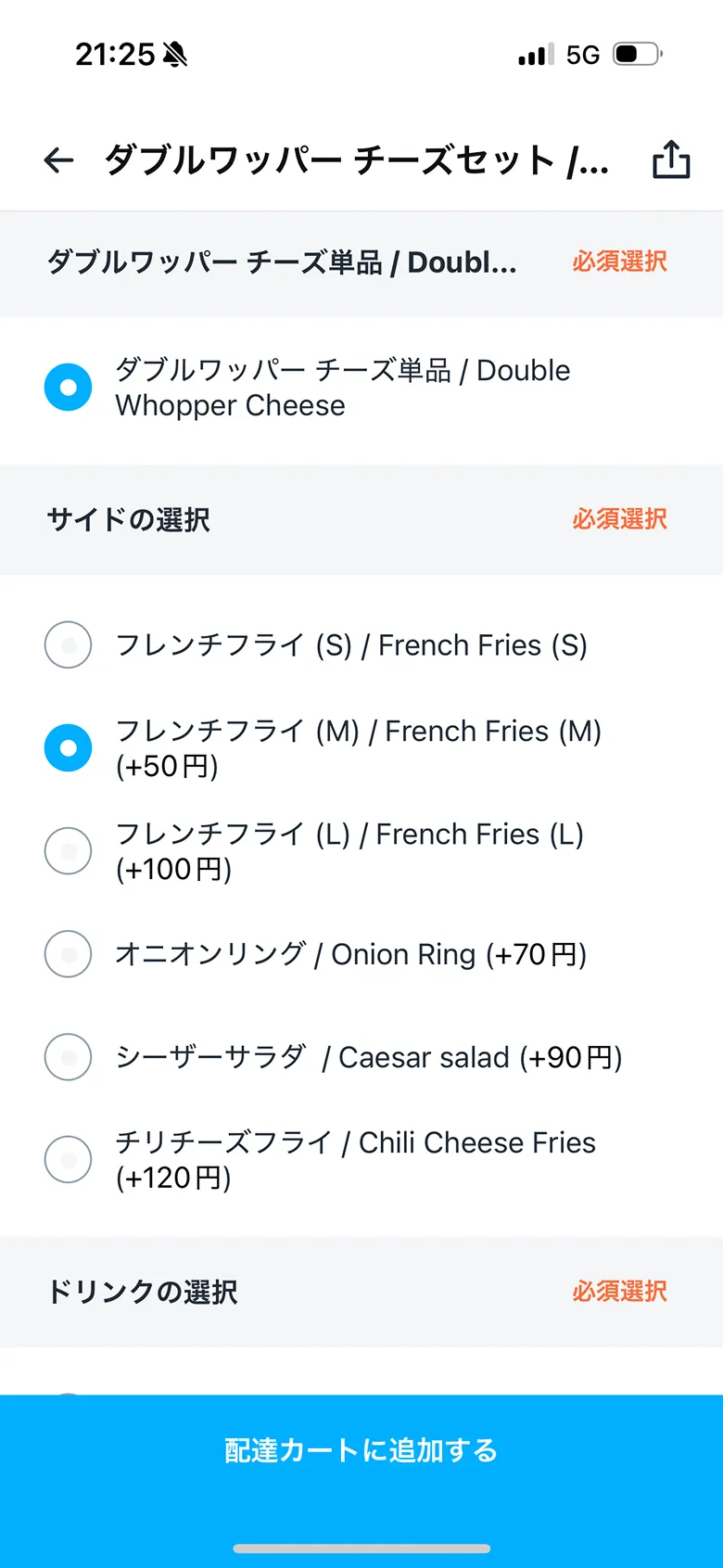Choose French Fries (L) +100円 radio

pyautogui.click(x=69, y=850)
